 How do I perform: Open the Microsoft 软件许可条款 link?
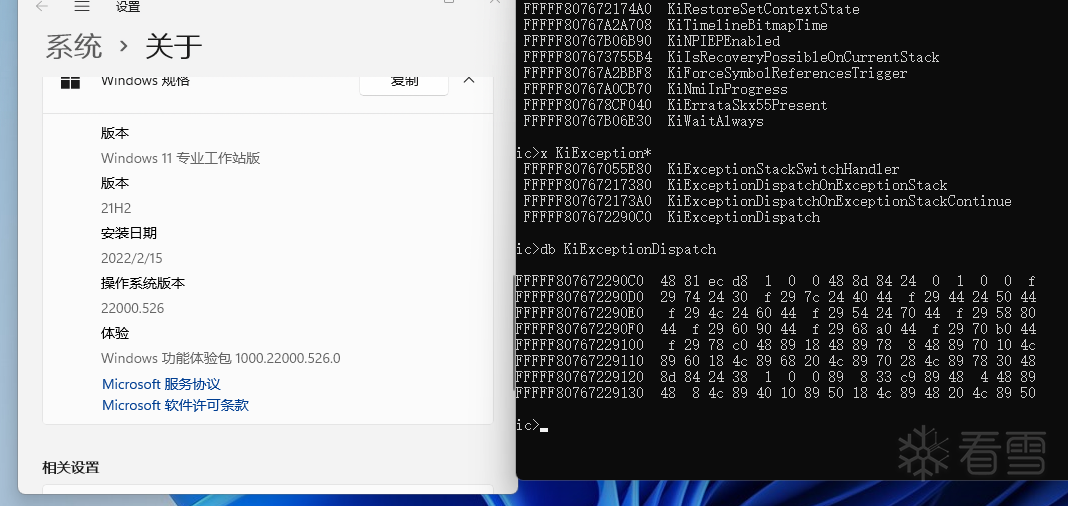click(176, 405)
